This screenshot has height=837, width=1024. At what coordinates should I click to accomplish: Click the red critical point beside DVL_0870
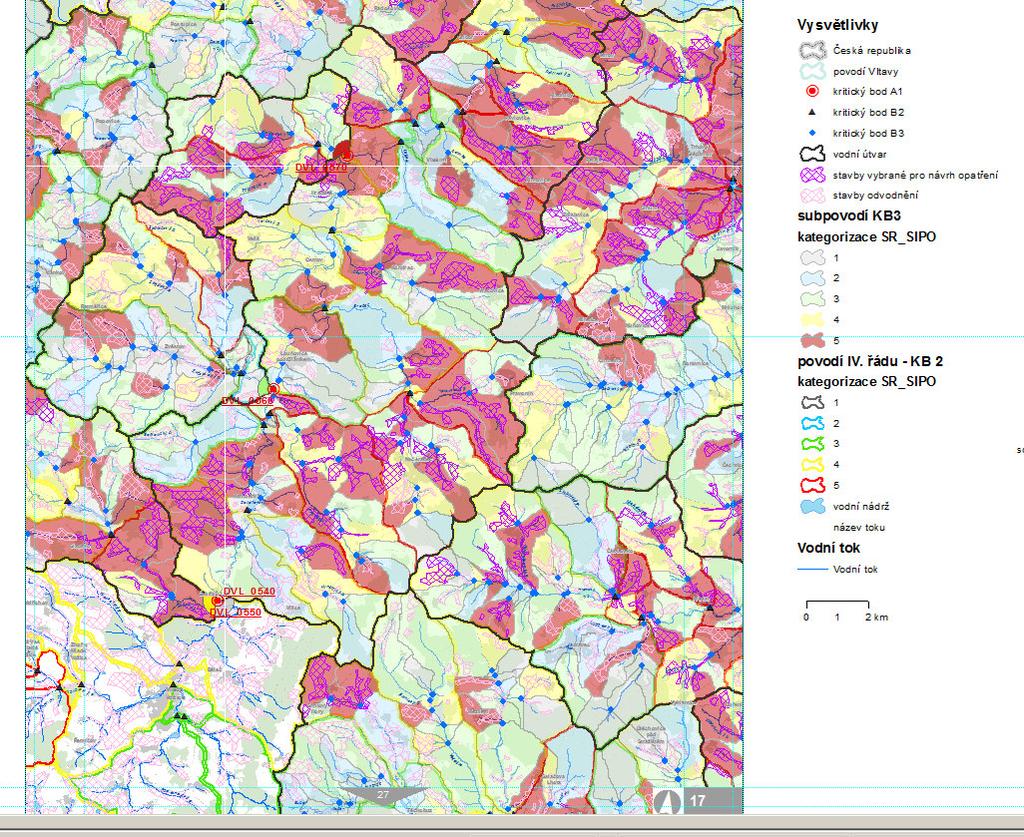tap(347, 155)
